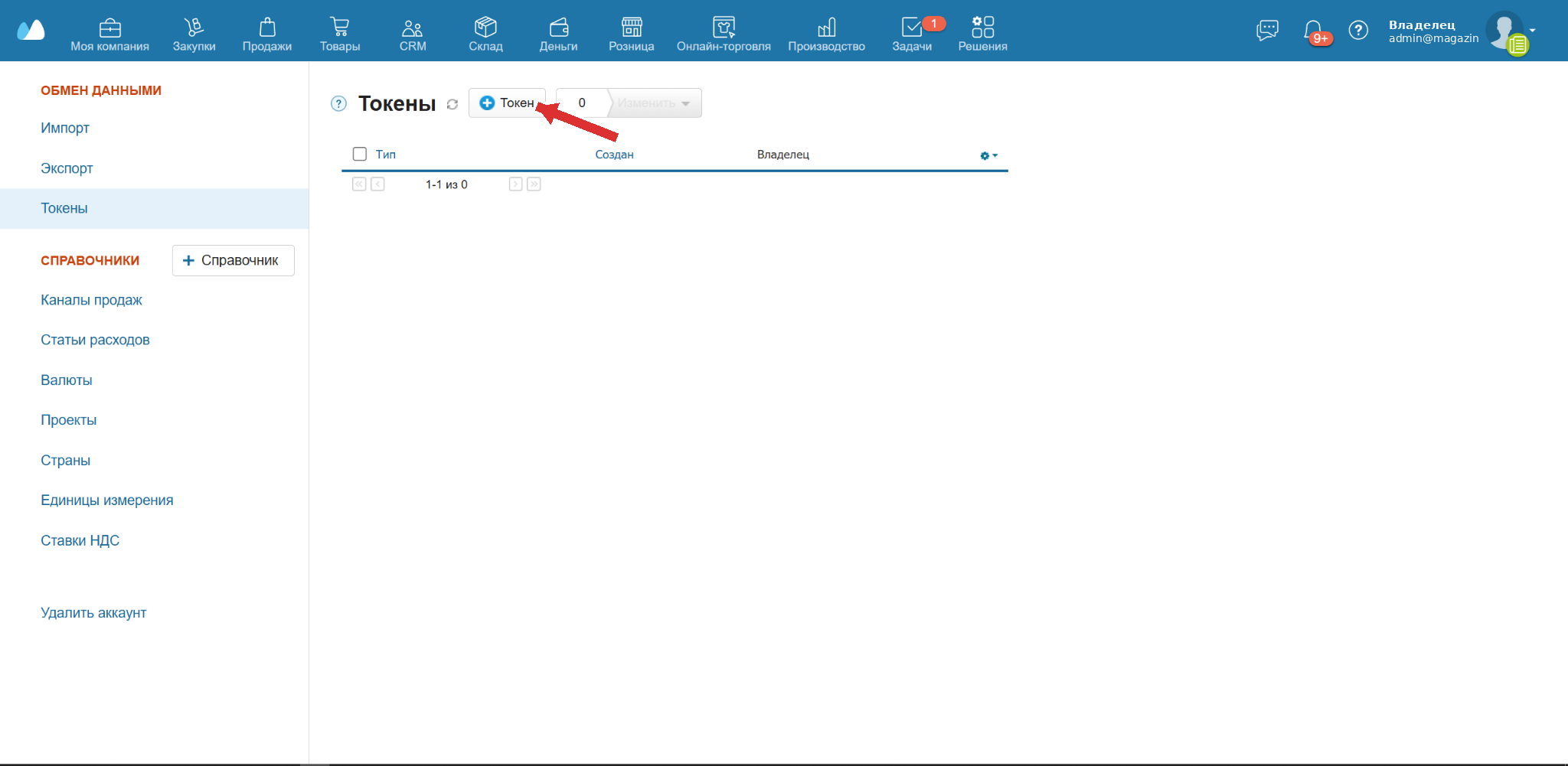Open Производство section
The width and height of the screenshot is (1568, 766).
827,34
